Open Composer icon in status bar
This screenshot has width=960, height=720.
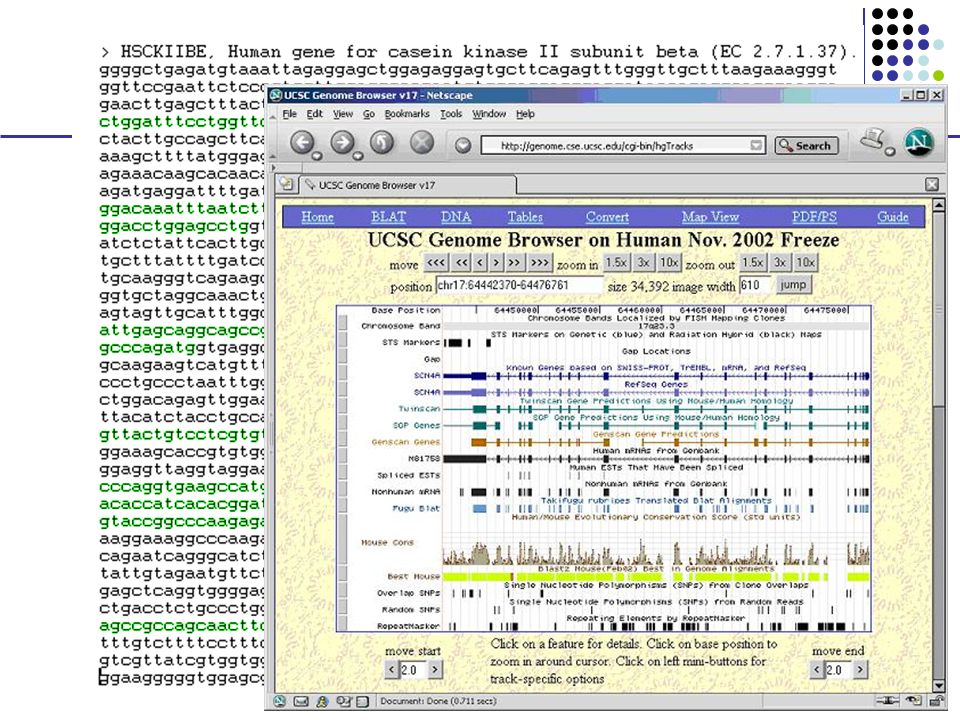[x=343, y=702]
